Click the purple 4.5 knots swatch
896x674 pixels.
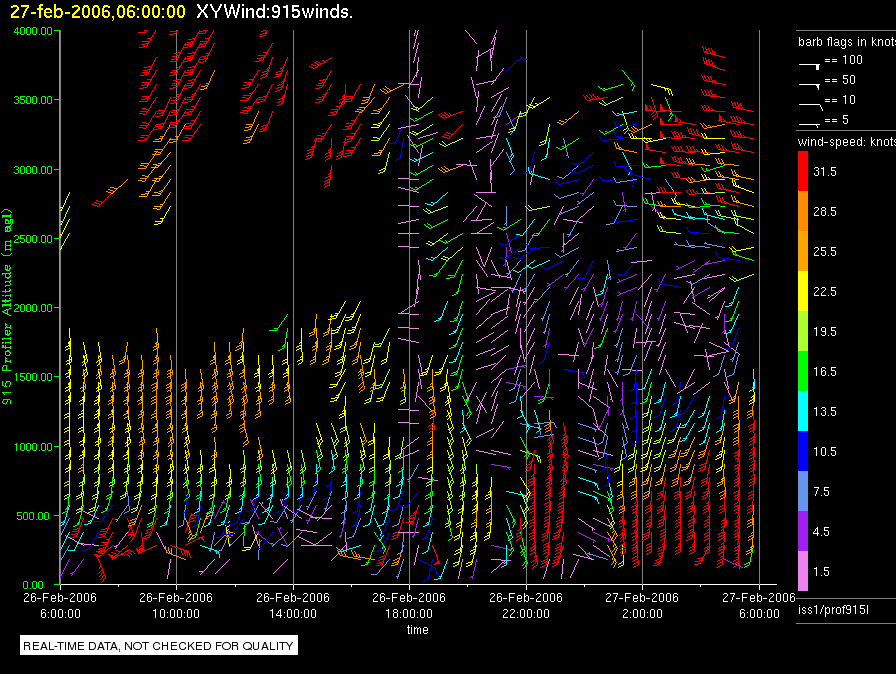[803, 531]
